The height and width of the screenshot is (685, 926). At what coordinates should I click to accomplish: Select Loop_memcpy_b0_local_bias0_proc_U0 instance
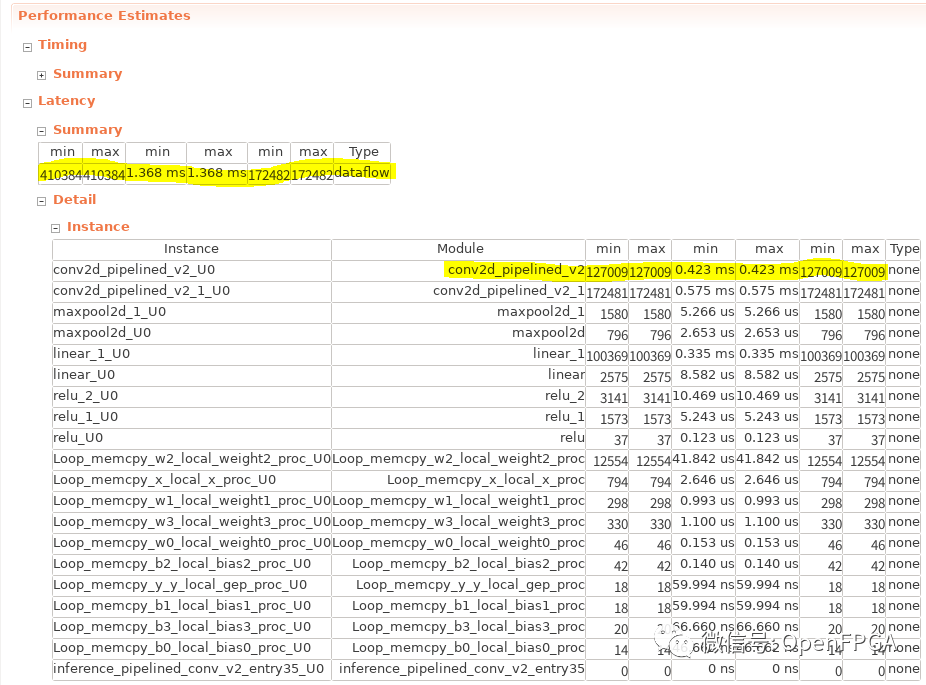coord(191,648)
